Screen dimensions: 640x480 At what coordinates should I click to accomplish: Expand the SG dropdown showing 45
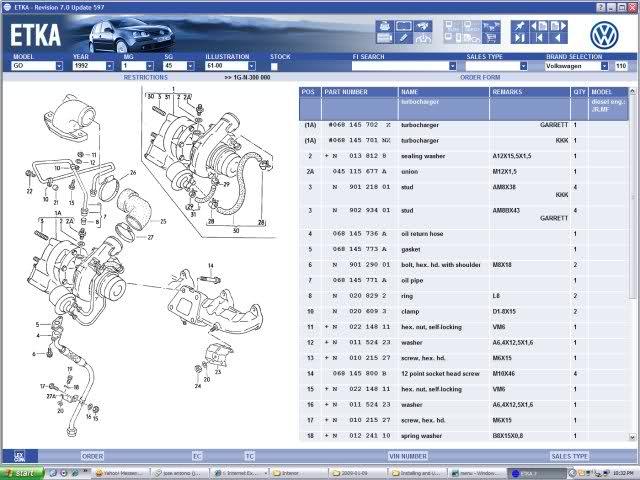191,66
